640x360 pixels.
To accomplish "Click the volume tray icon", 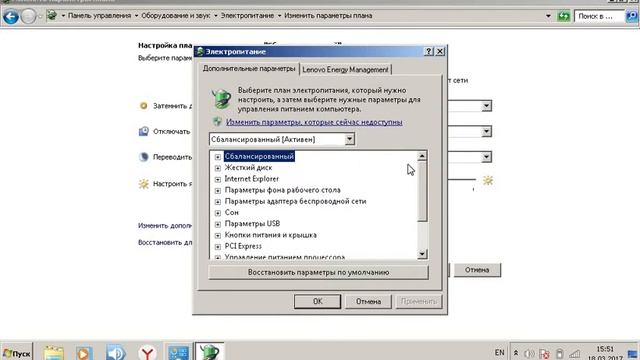I will tap(529, 353).
